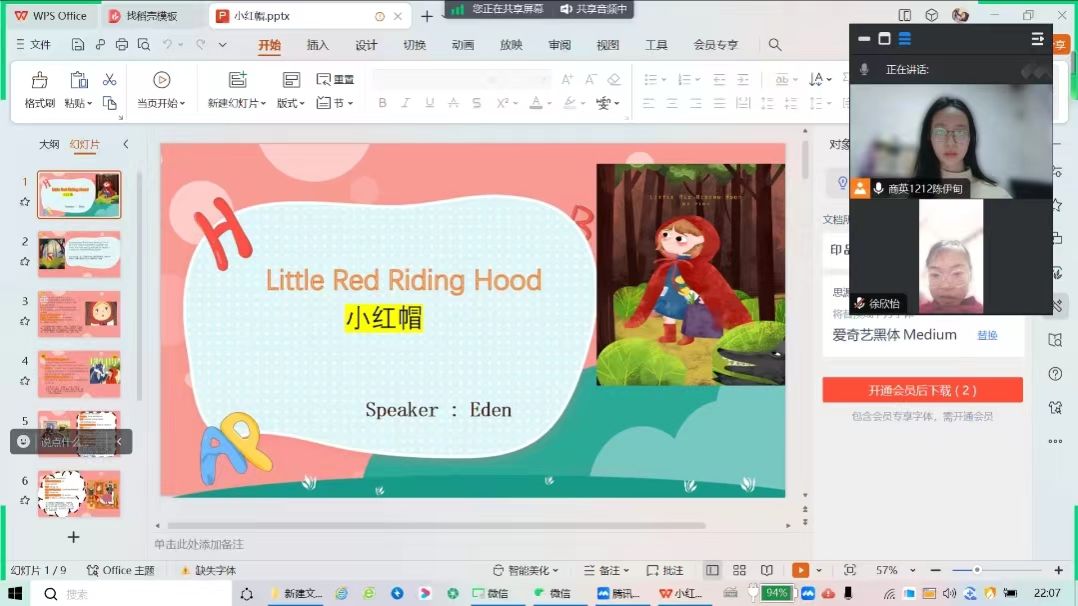Open the Layout (版式) dropdown
The image size is (1078, 606).
[x=291, y=103]
